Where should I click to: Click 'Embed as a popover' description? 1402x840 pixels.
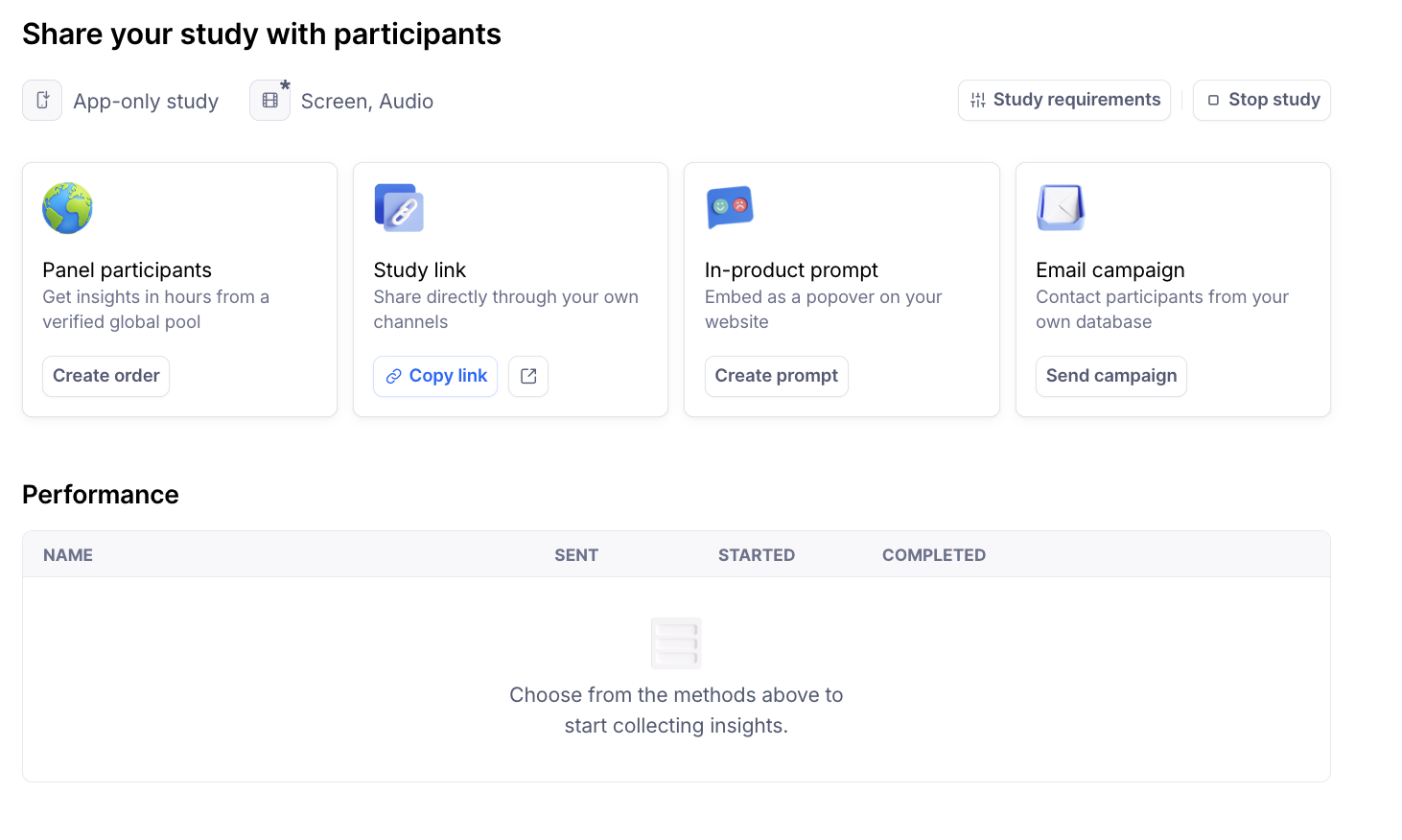pos(824,310)
